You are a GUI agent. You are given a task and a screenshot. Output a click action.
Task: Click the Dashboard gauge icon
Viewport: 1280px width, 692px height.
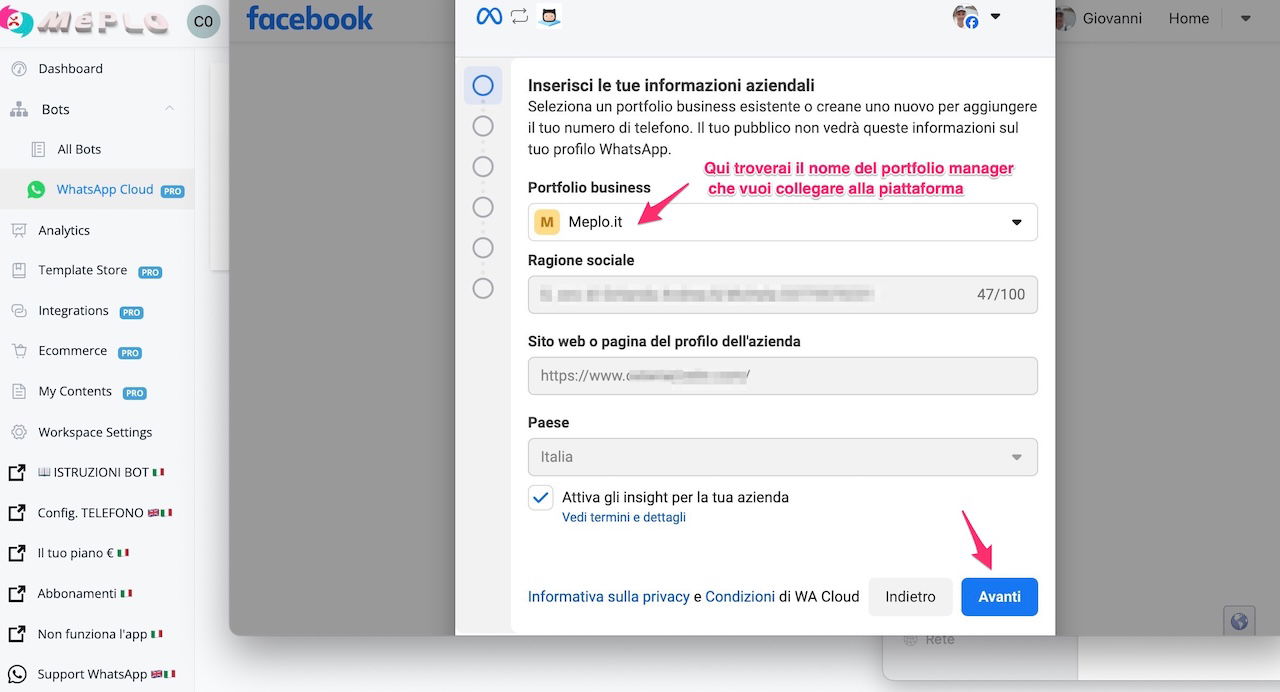point(19,69)
